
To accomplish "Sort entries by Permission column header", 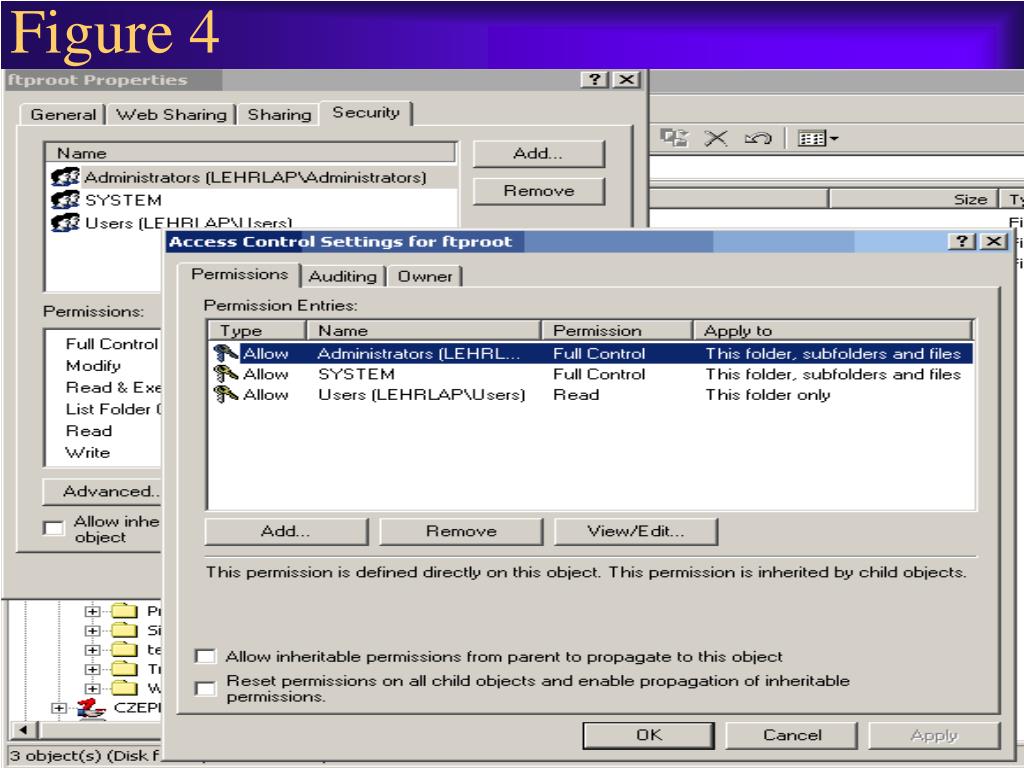I will pos(616,330).
